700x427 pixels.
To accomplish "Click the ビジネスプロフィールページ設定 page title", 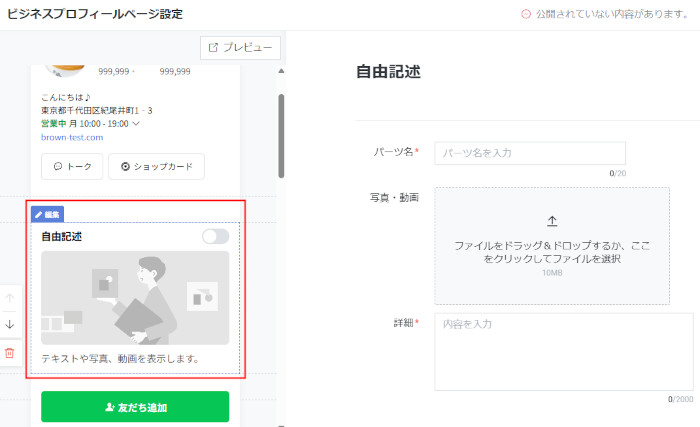I will [95, 14].
